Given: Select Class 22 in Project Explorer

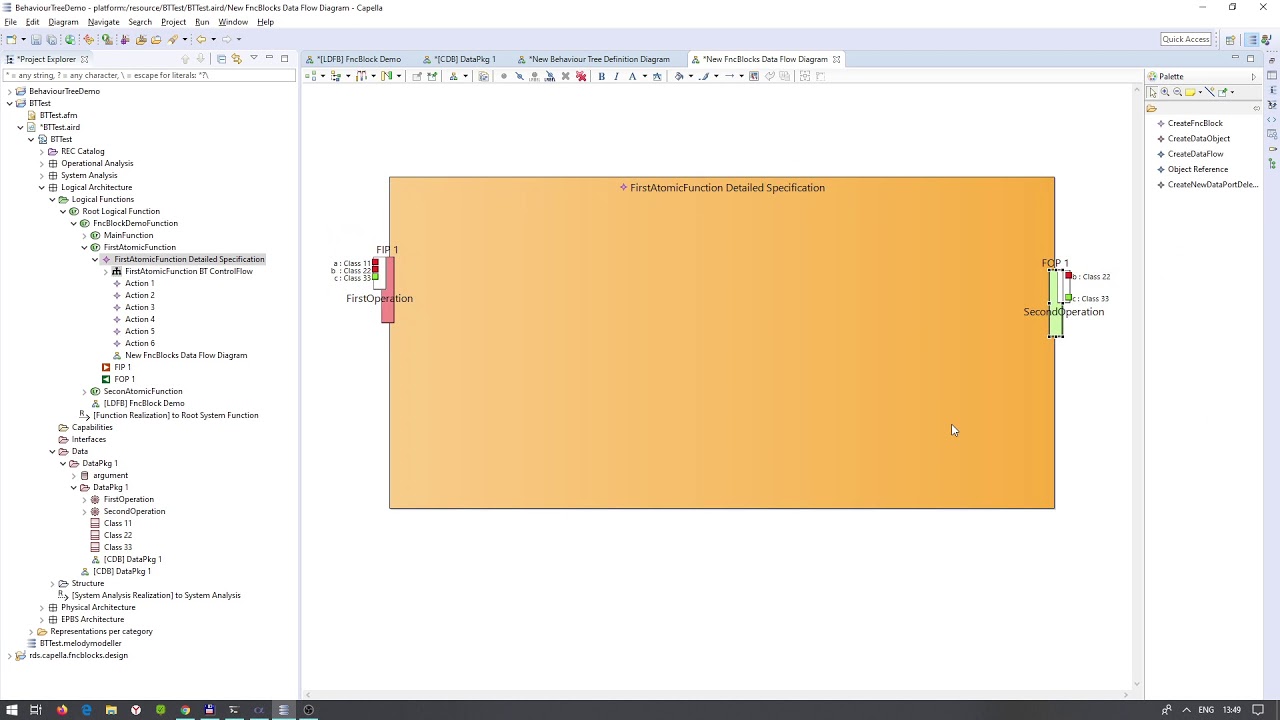Looking at the screenshot, I should [x=111, y=535].
